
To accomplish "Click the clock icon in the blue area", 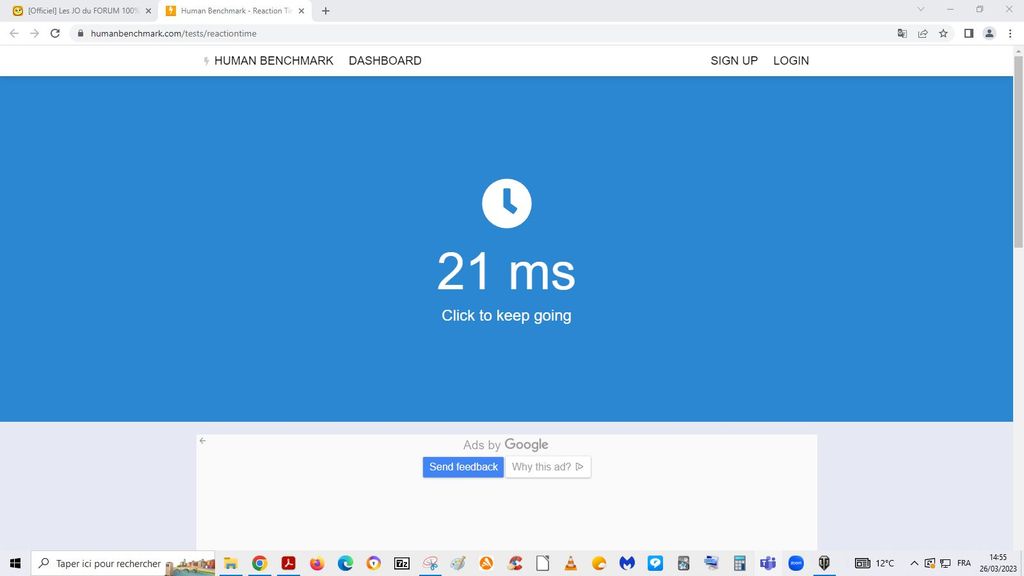I will tap(506, 203).
